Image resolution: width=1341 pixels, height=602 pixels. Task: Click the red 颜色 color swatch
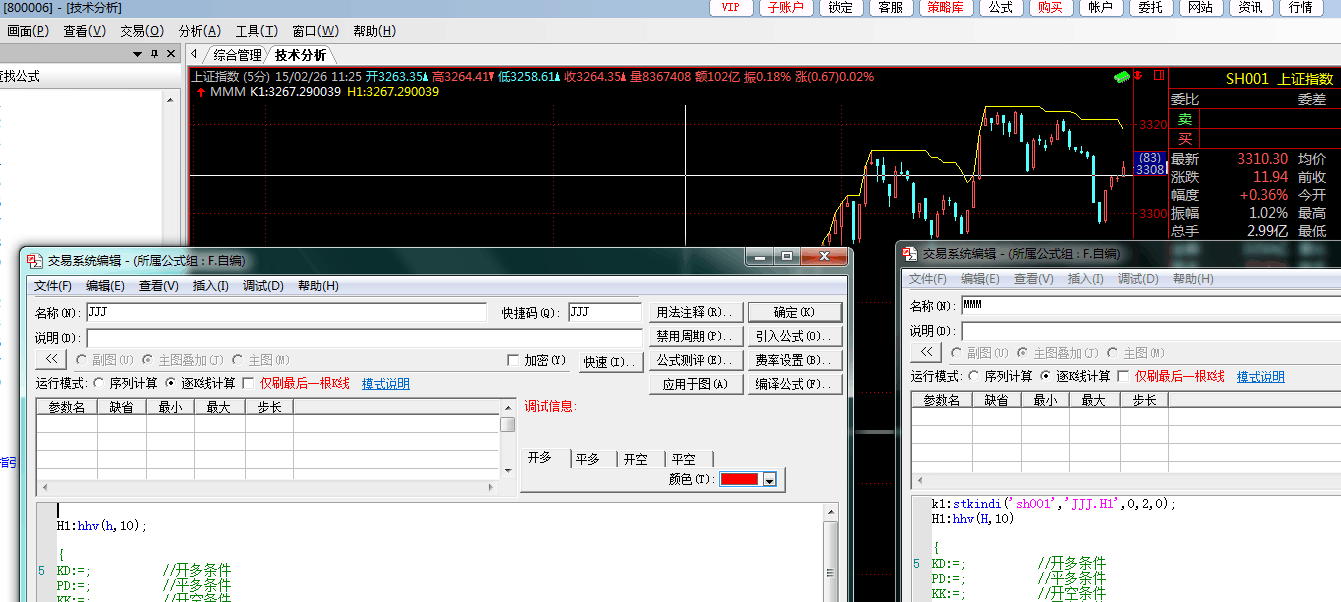(740, 480)
